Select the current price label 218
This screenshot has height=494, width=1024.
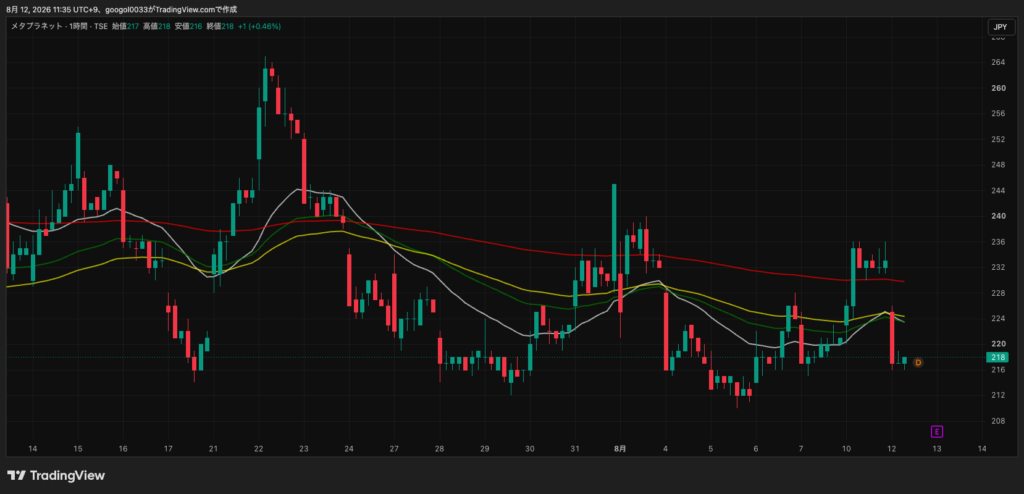coord(997,357)
